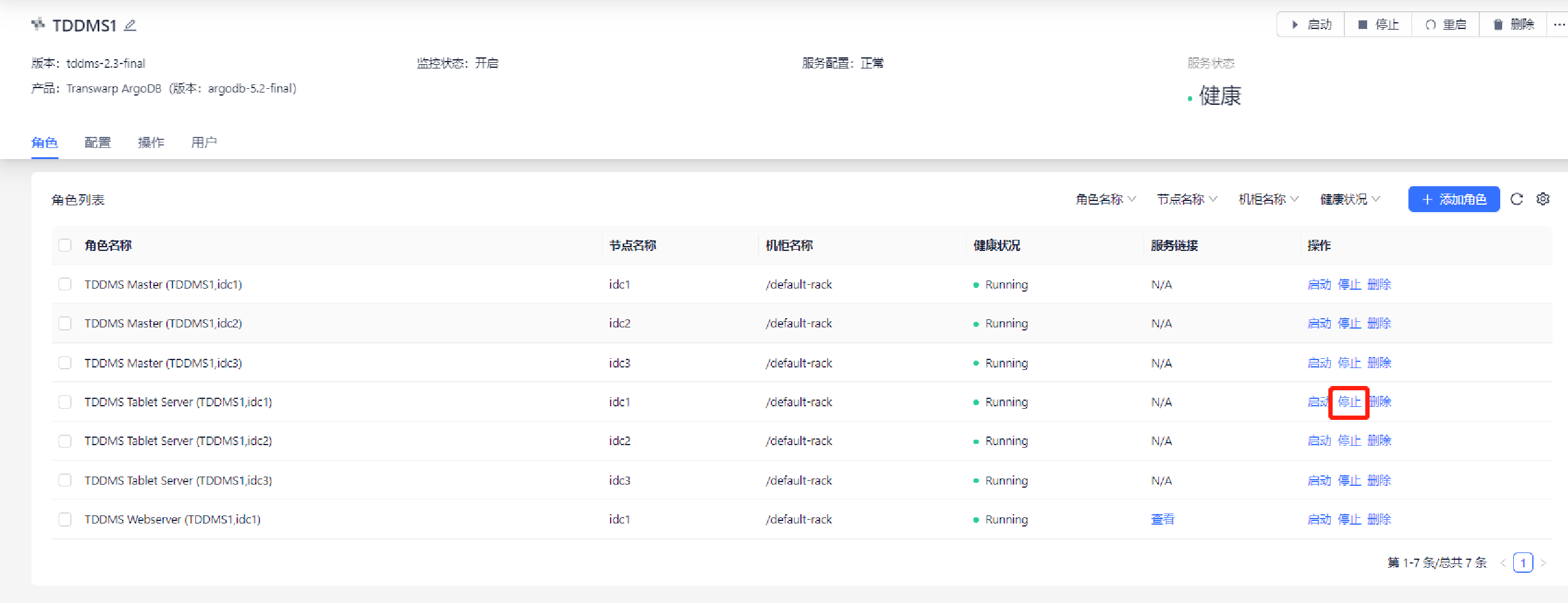Click 删除 for TDDMS Tablet Server idc2 row
Viewport: 1568px width, 603px height.
pos(1379,441)
